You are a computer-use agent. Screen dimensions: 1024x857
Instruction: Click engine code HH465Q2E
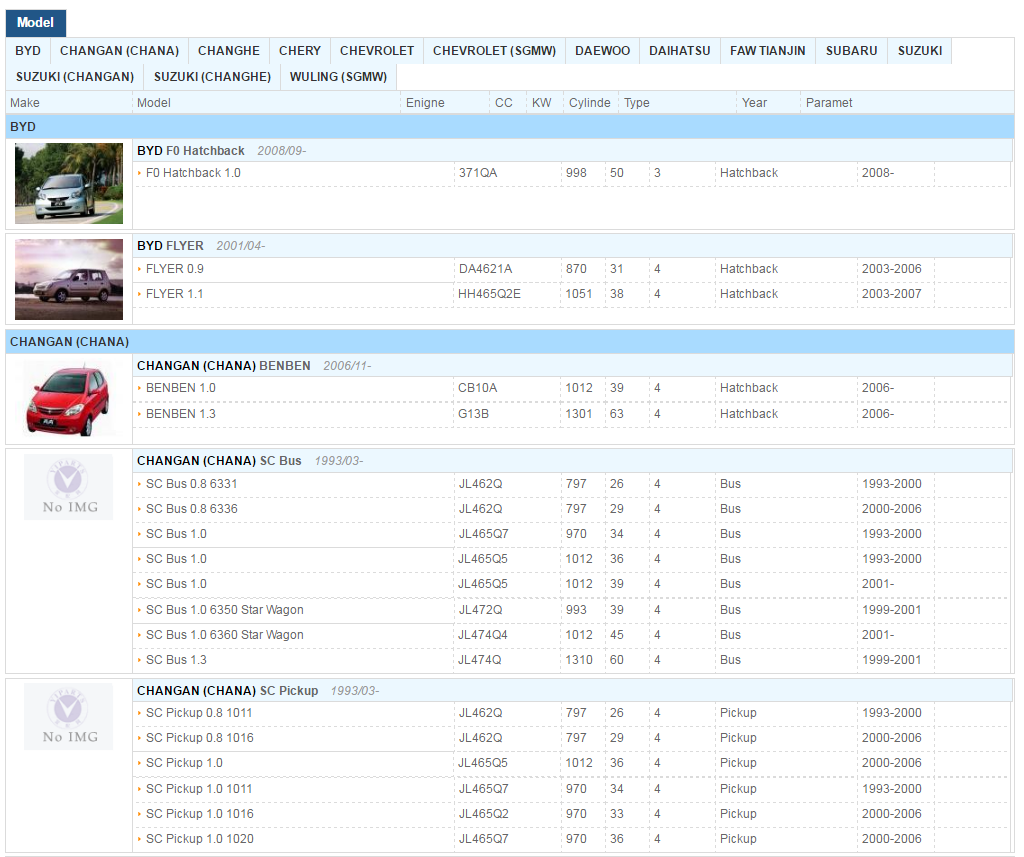[x=489, y=294]
